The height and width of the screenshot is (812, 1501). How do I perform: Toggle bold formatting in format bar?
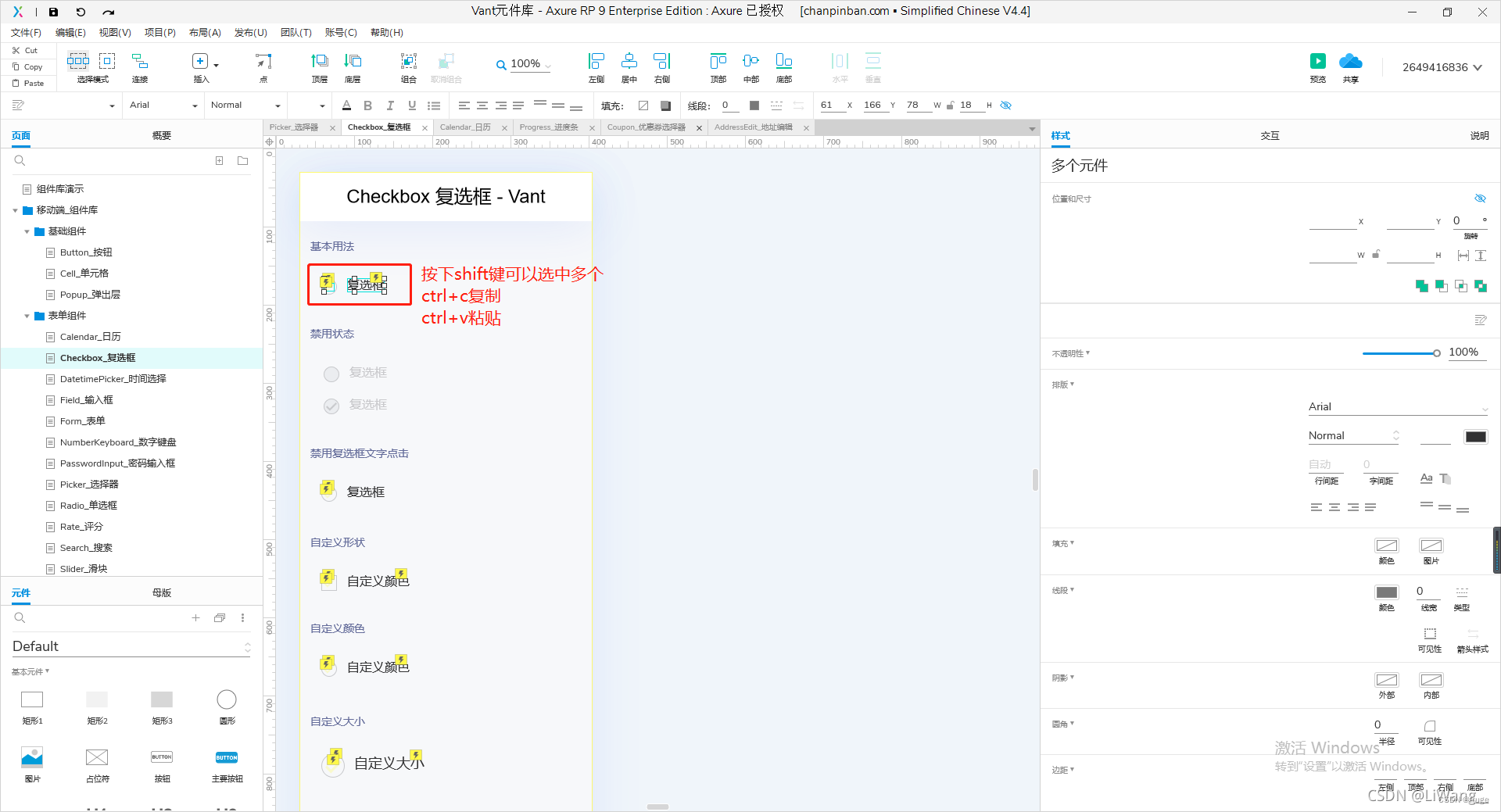pos(368,106)
